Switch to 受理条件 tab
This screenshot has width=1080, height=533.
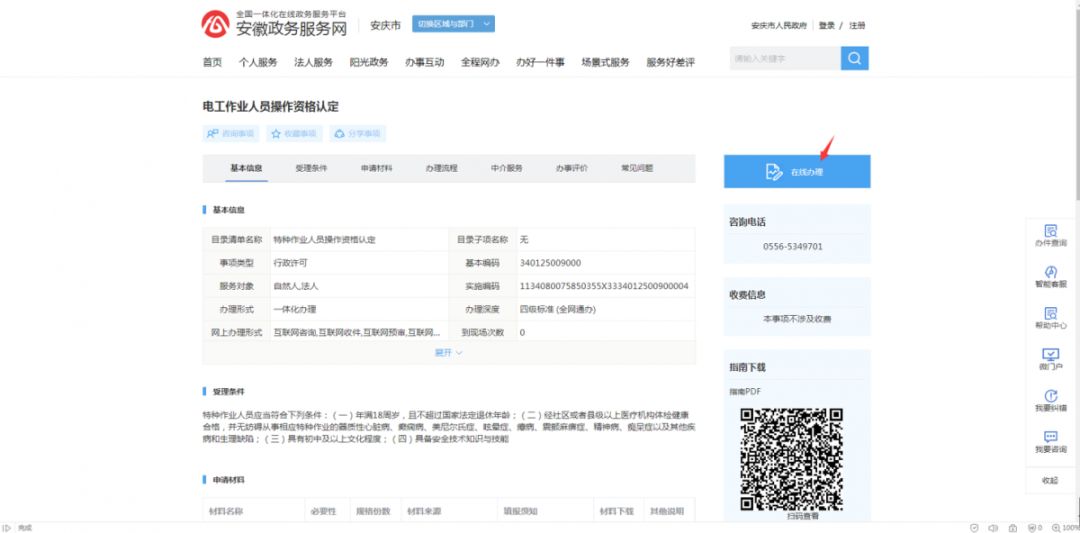point(311,168)
